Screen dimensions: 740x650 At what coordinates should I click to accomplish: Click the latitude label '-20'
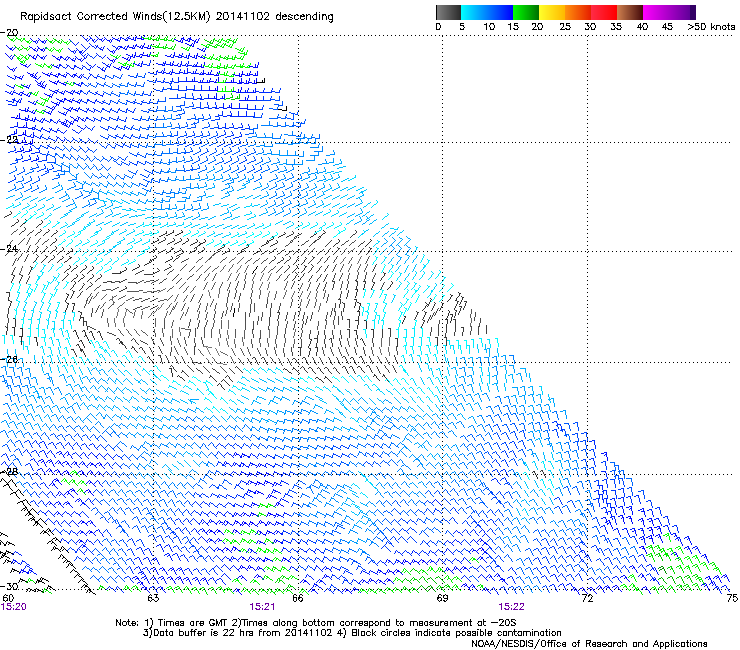click(9, 33)
